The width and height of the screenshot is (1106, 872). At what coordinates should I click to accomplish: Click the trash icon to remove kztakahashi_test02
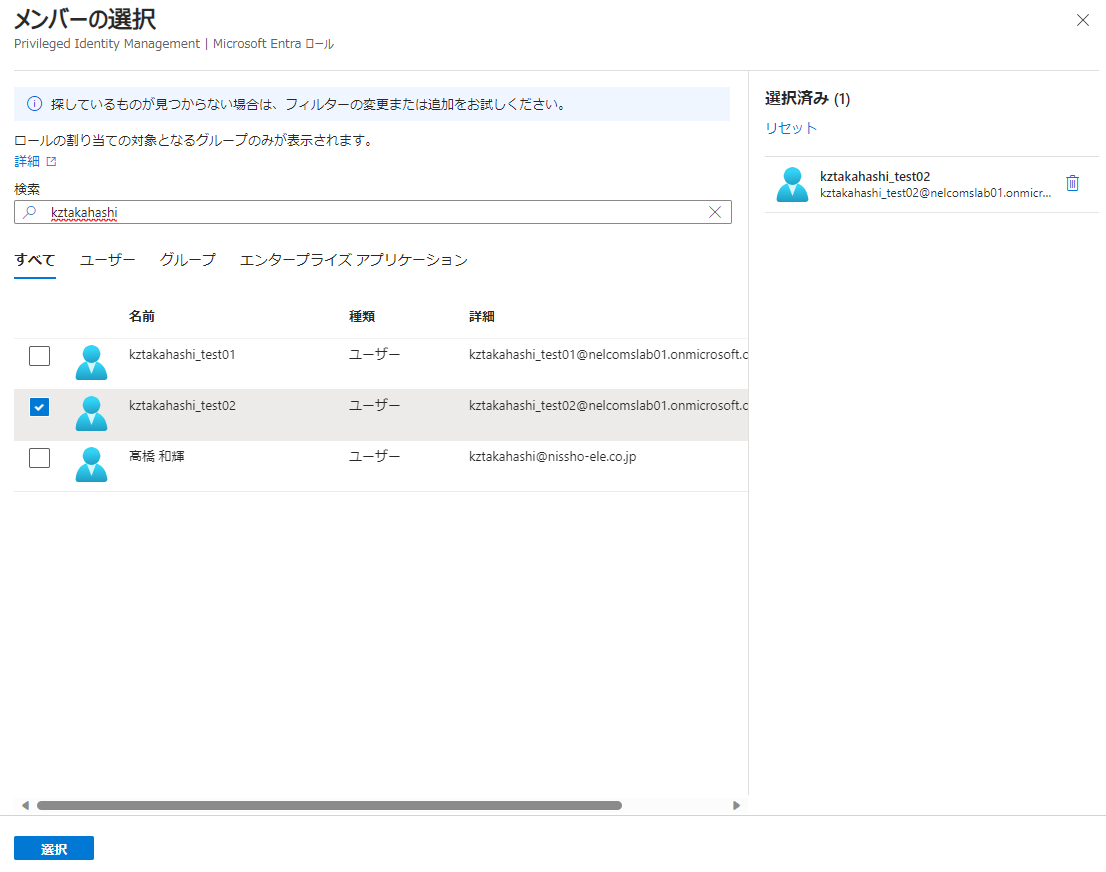[x=1072, y=183]
